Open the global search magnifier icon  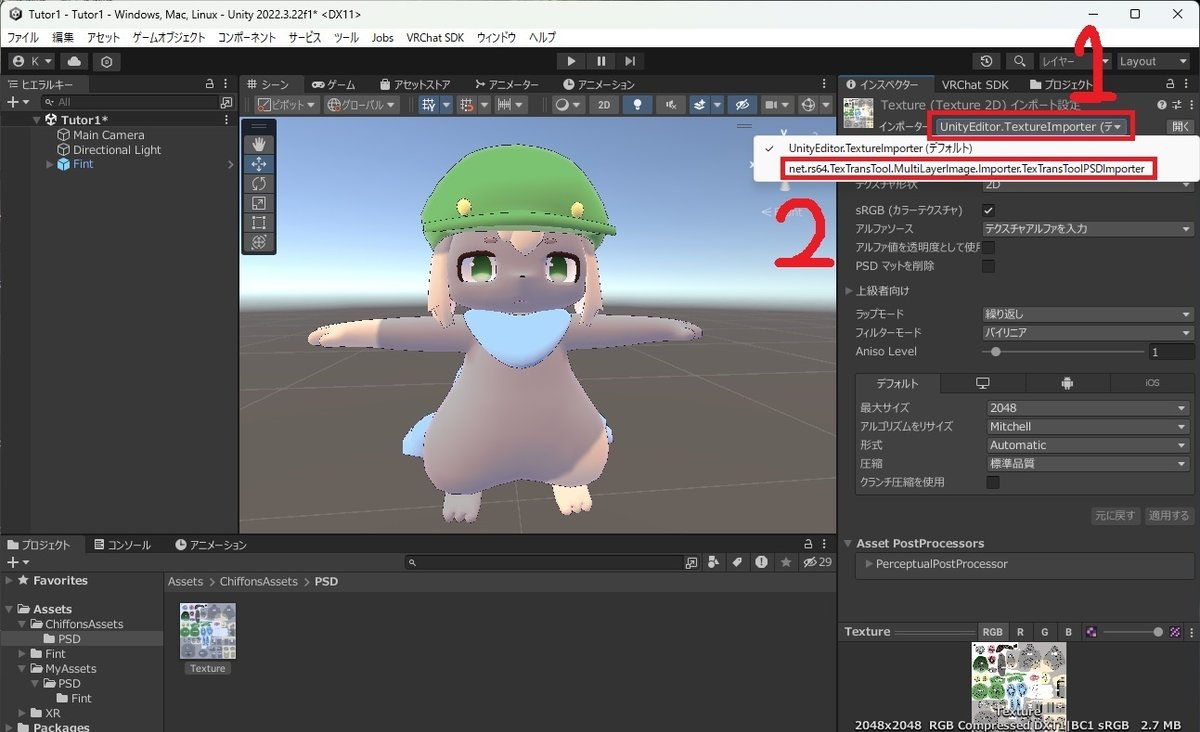(x=1019, y=61)
